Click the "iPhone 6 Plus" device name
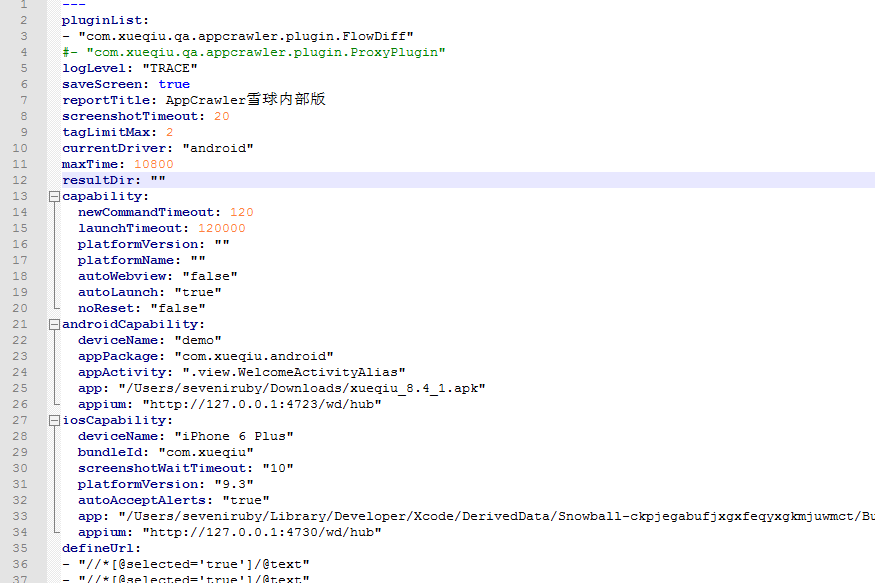The width and height of the screenshot is (875, 583). tap(234, 436)
